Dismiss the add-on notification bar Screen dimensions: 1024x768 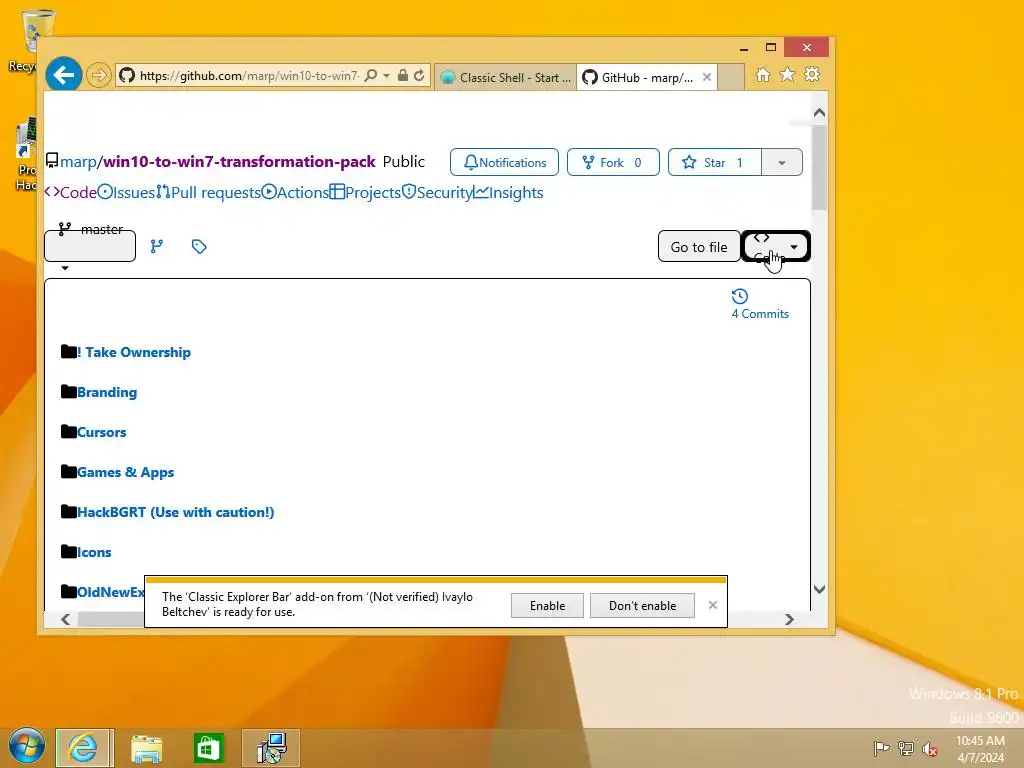(712, 605)
